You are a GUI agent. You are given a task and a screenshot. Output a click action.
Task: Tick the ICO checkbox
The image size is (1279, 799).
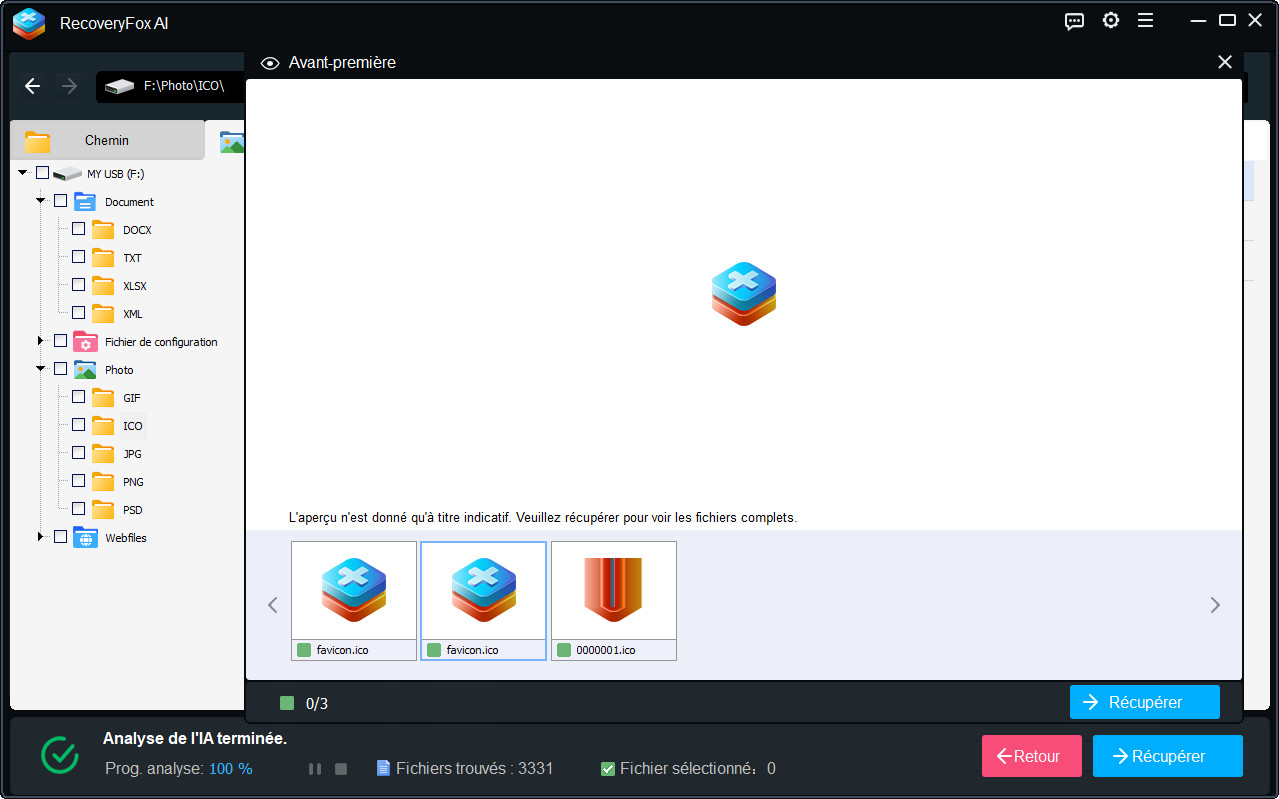click(78, 425)
